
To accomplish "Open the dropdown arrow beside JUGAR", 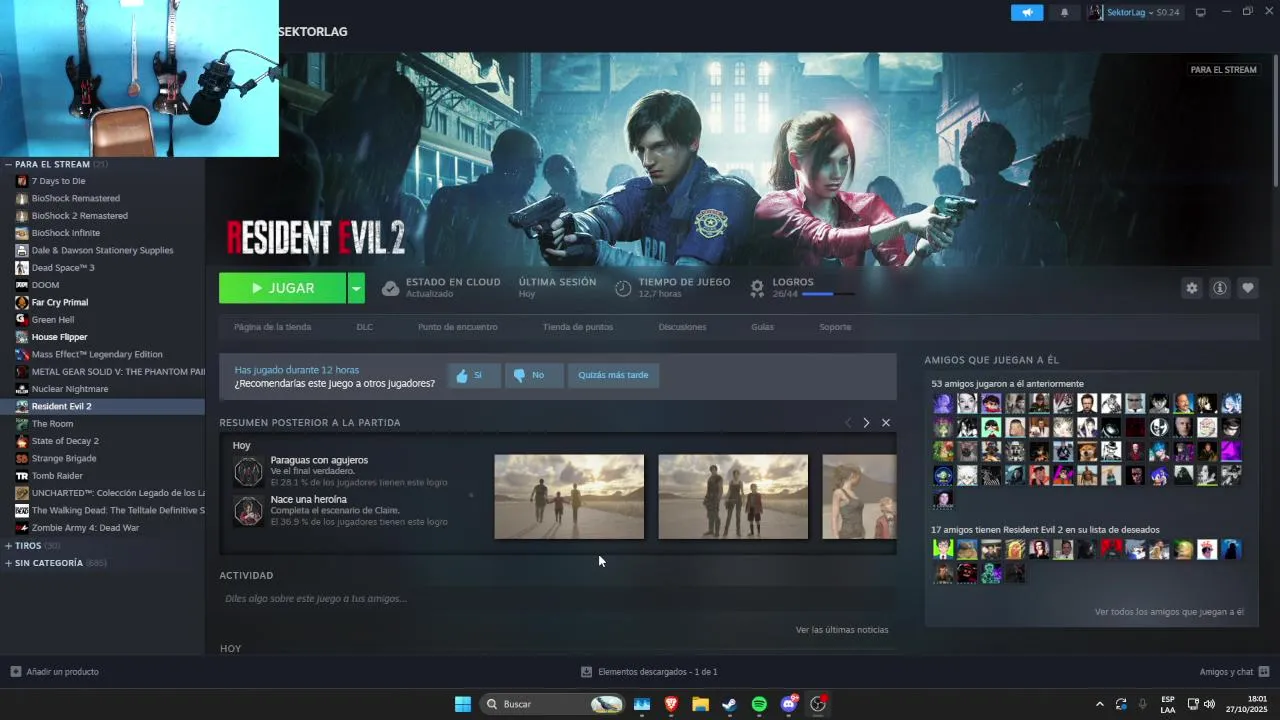I will tap(356, 288).
